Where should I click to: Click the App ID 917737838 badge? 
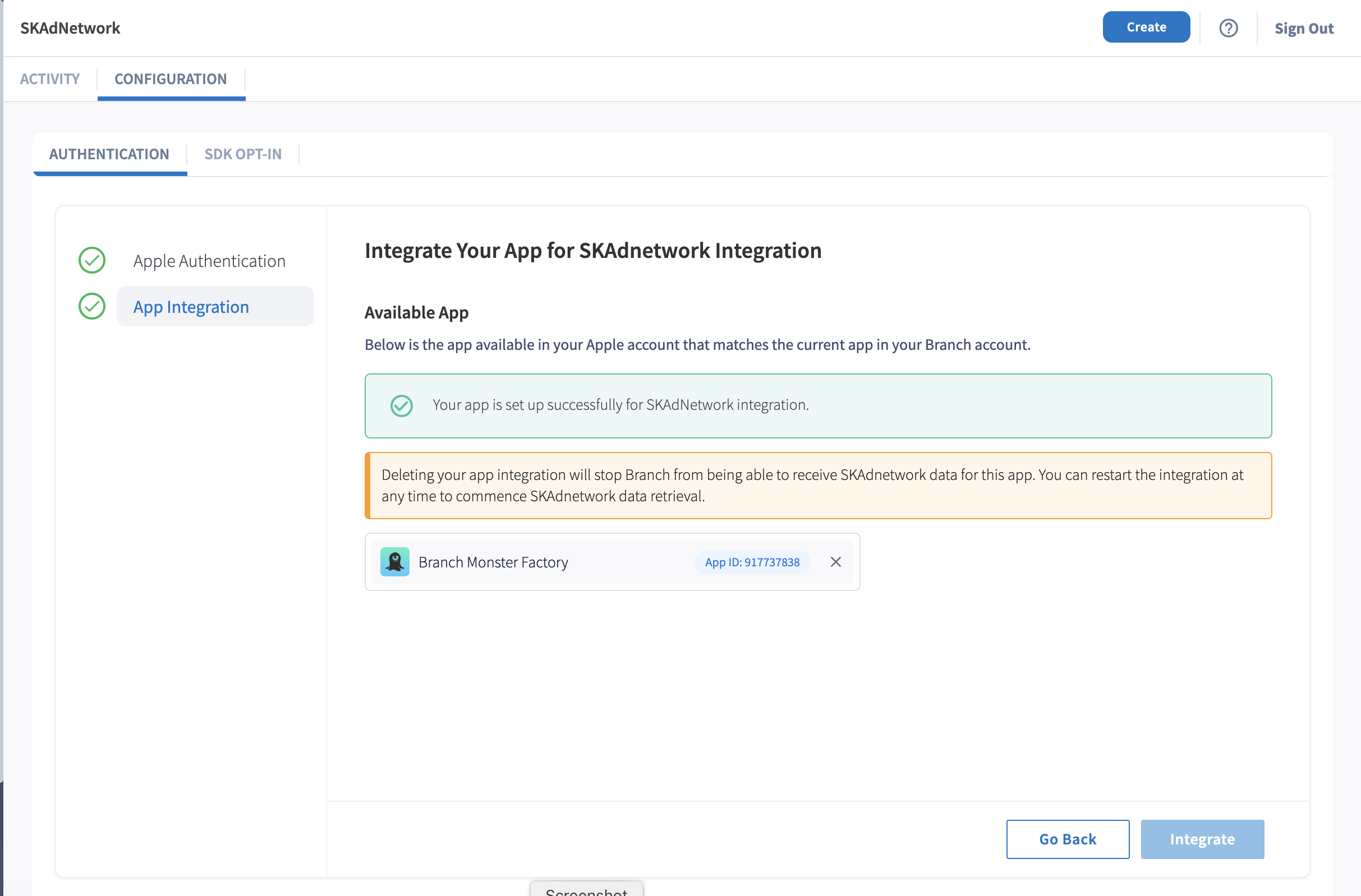point(752,562)
